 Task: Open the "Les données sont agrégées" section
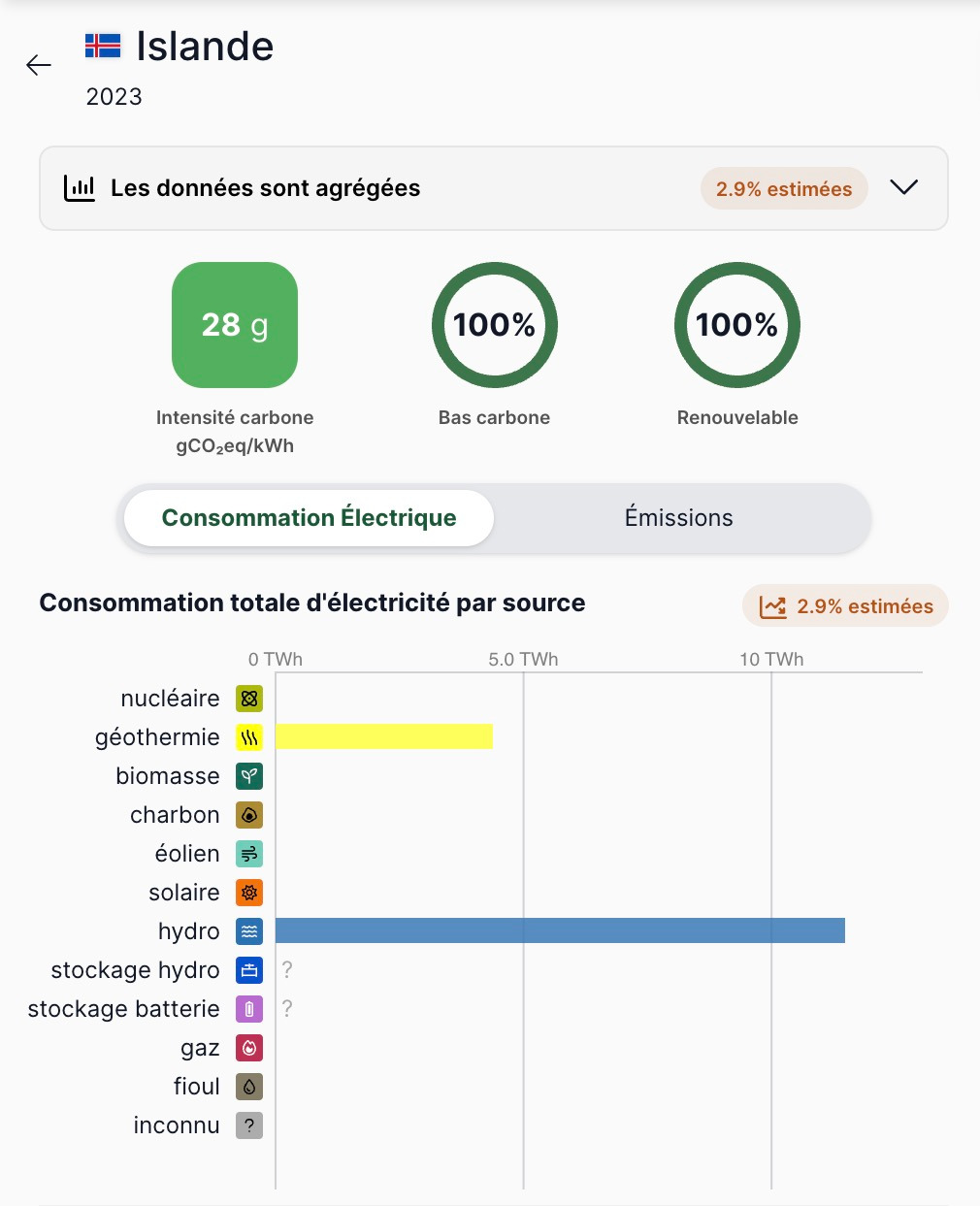tap(265, 188)
